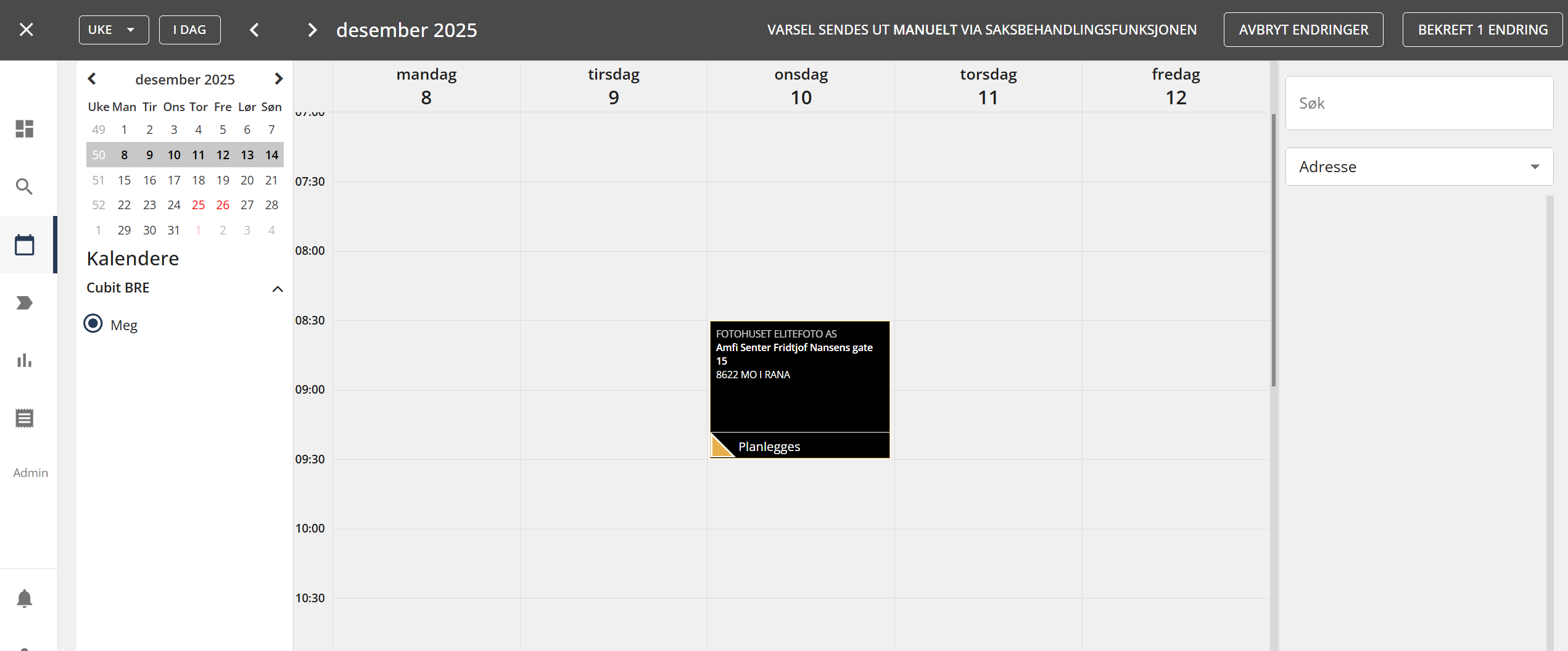Go to next month in mini calendar
This screenshot has height=651, width=1568.
[x=279, y=79]
